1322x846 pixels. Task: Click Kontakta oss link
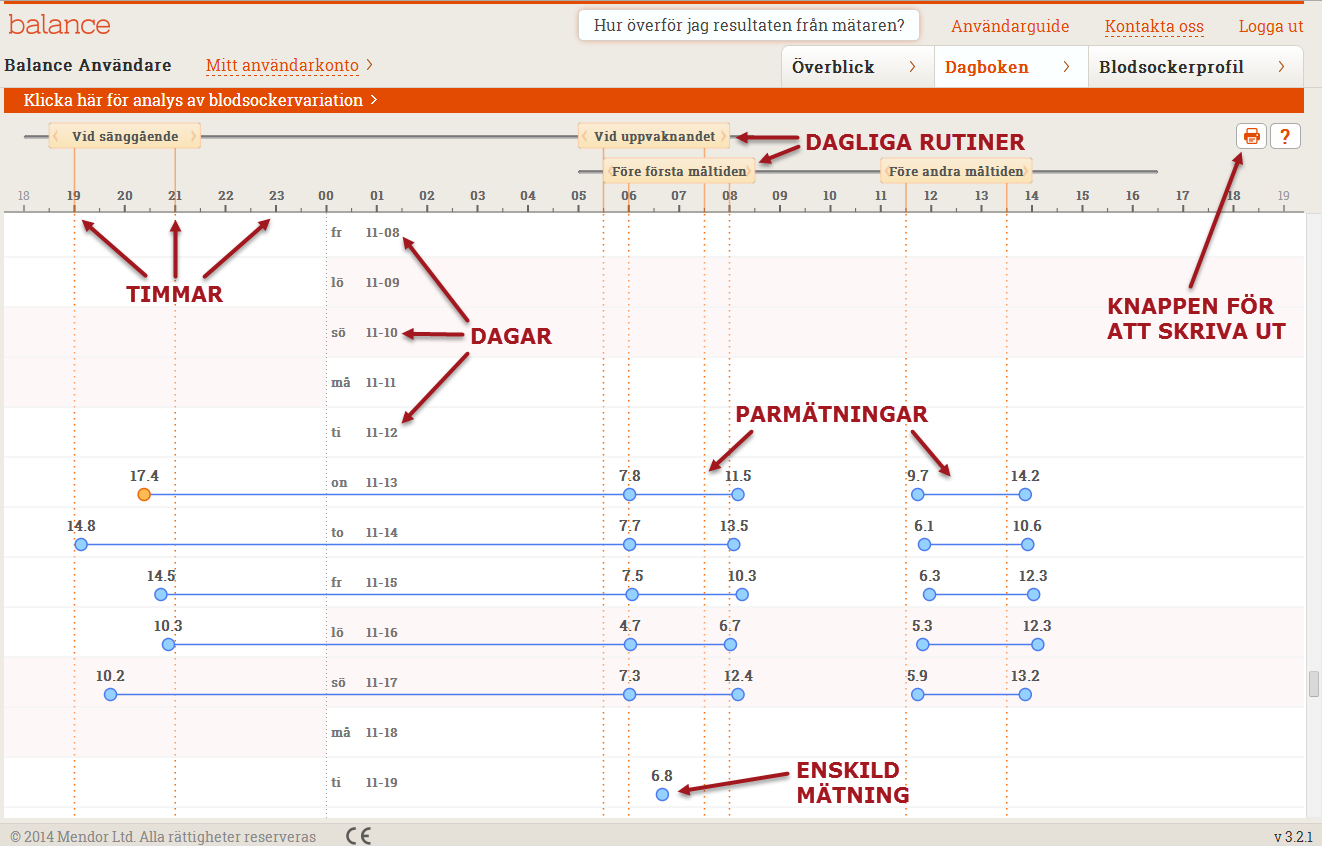point(1154,27)
